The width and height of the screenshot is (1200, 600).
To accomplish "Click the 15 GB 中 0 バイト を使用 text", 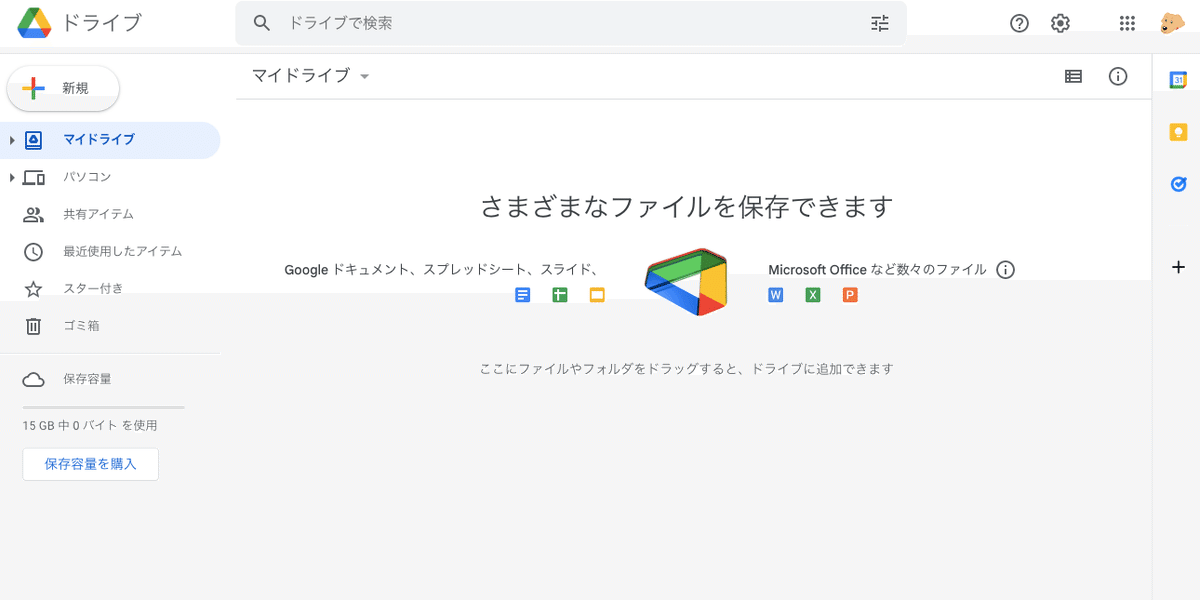I will pos(90,425).
